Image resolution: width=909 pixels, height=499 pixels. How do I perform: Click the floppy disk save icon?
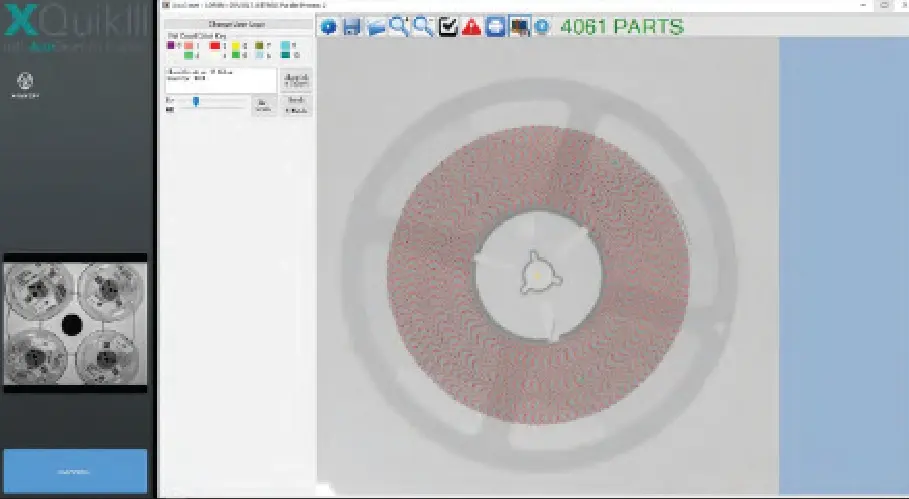pyautogui.click(x=352, y=27)
